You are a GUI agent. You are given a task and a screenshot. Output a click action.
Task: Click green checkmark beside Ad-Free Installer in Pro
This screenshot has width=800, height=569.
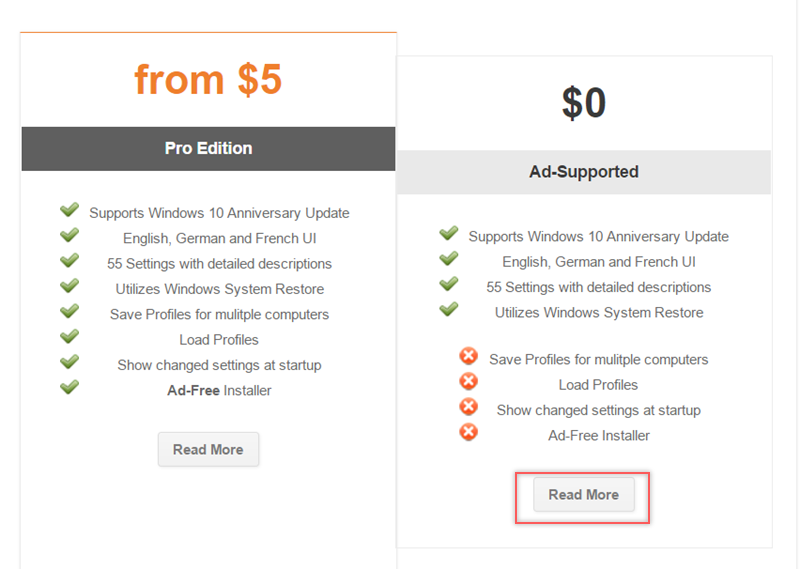[x=69, y=388]
